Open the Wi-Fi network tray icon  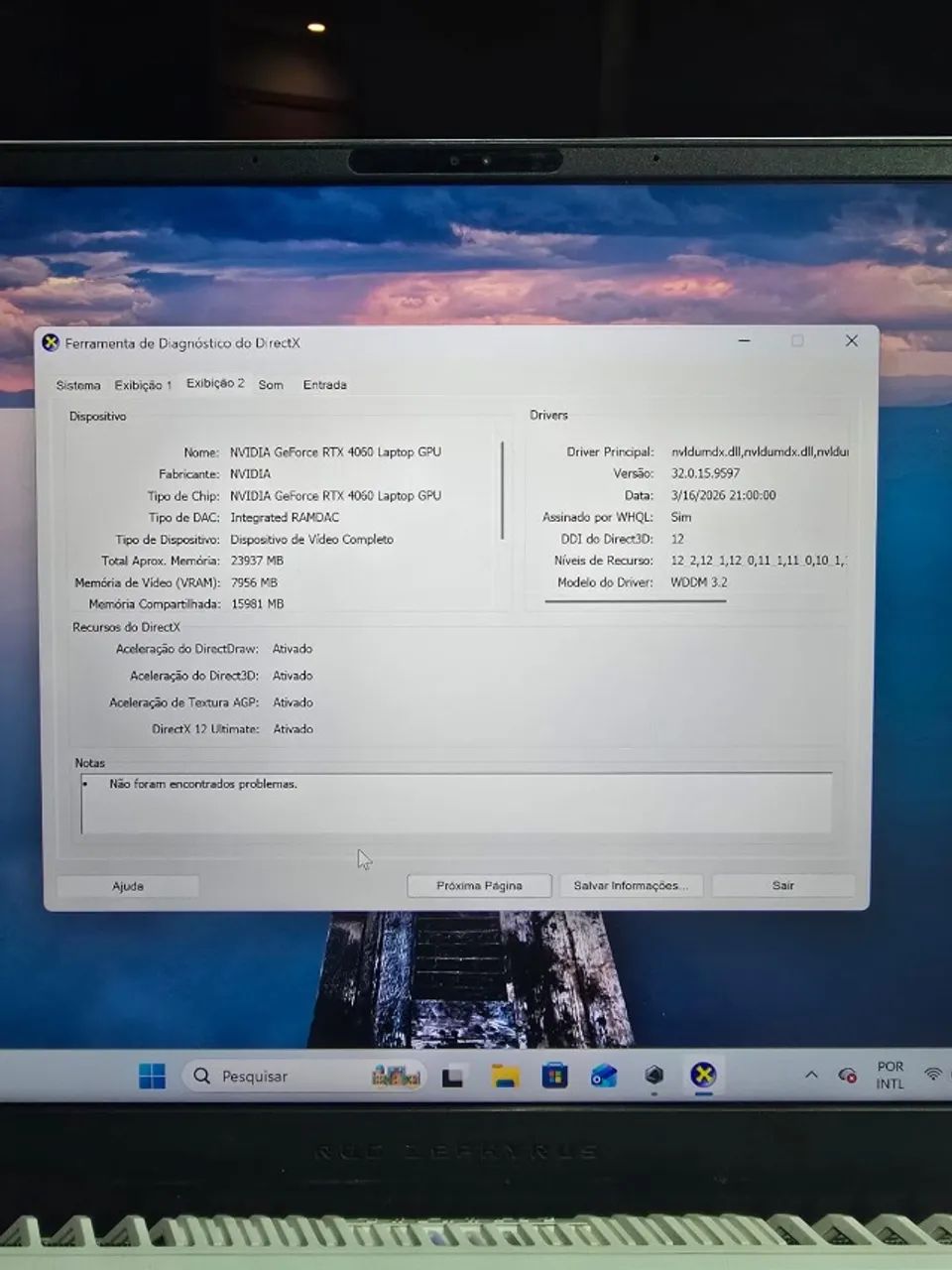(932, 1075)
